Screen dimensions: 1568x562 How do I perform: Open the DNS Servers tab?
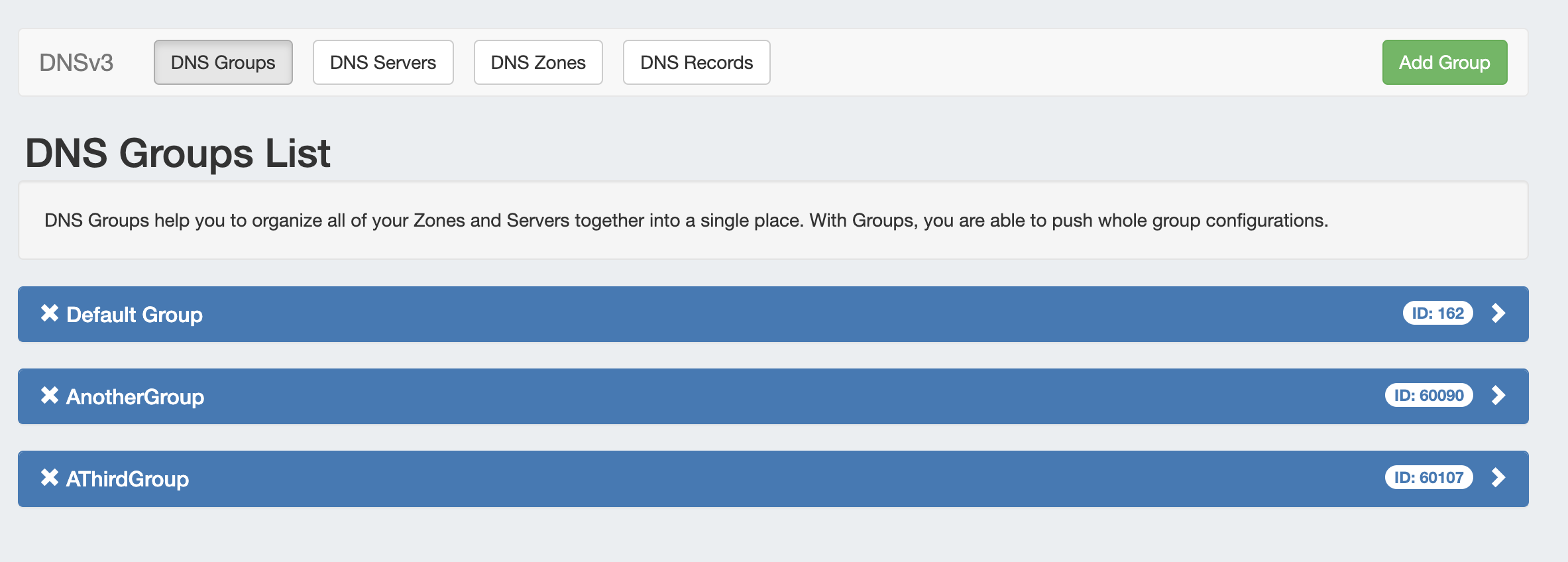[383, 62]
